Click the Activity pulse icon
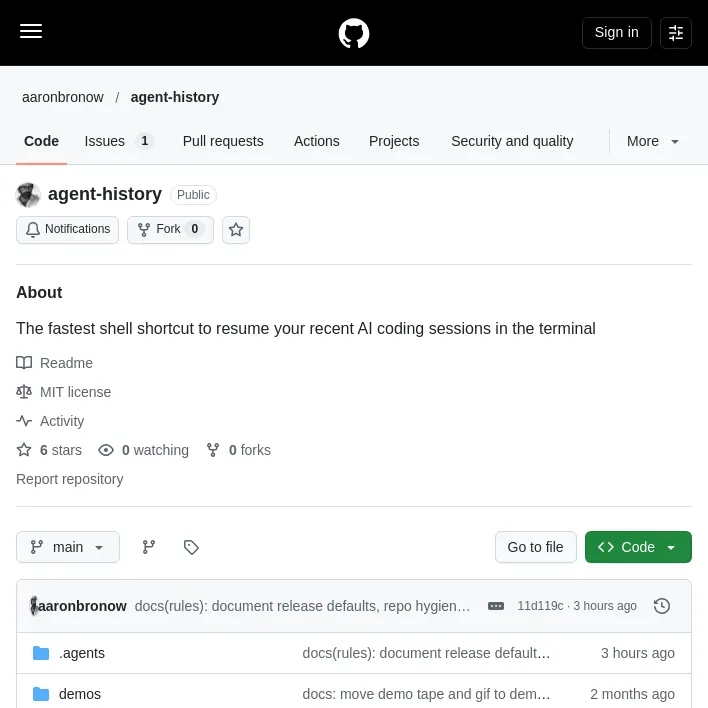Image resolution: width=708 pixels, height=708 pixels. tap(24, 421)
